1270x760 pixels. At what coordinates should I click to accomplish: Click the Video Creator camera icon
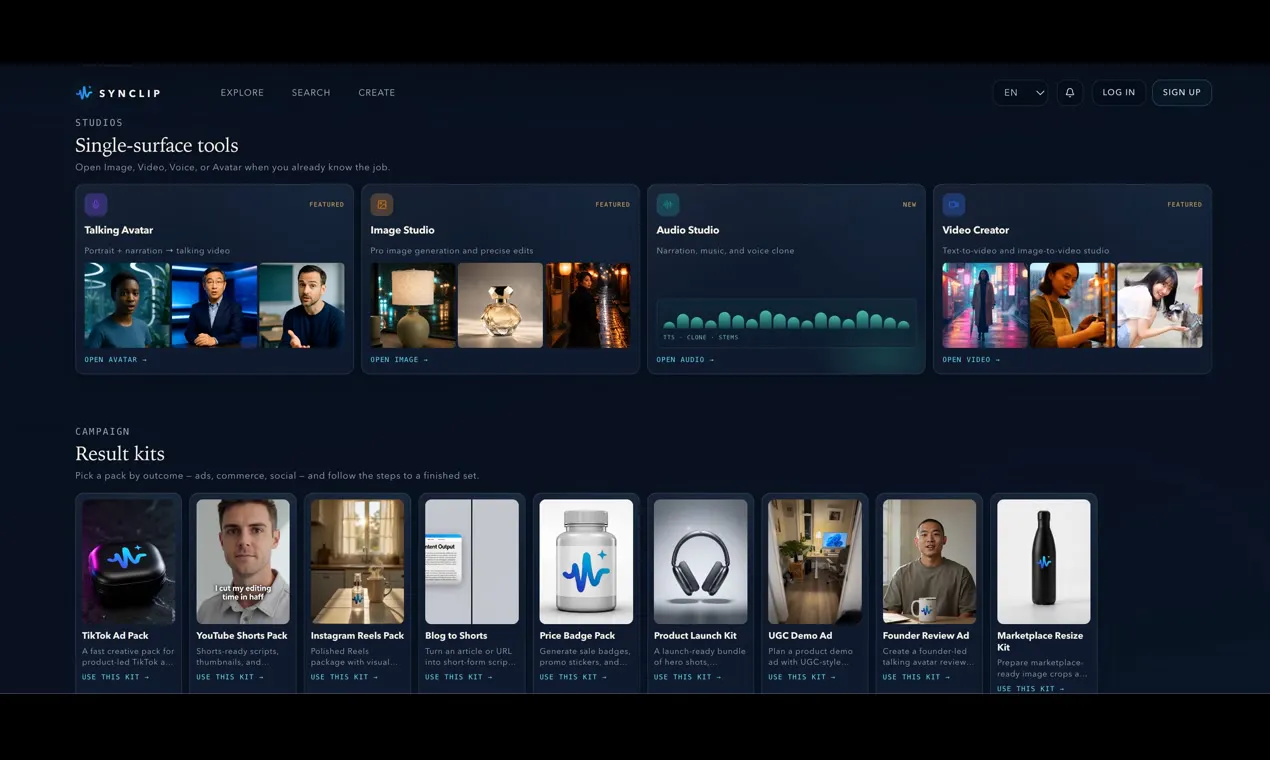pyautogui.click(x=954, y=204)
